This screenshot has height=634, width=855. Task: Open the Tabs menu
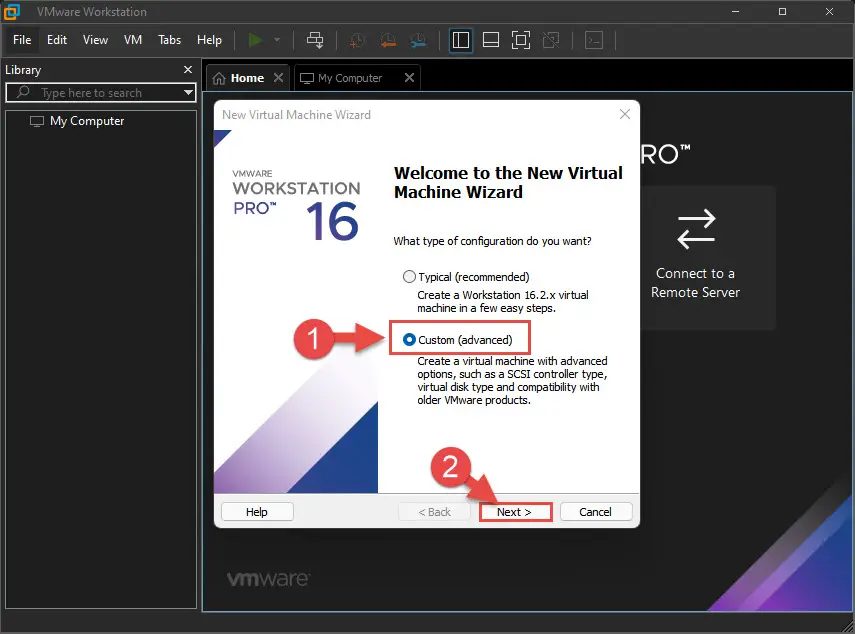point(170,40)
